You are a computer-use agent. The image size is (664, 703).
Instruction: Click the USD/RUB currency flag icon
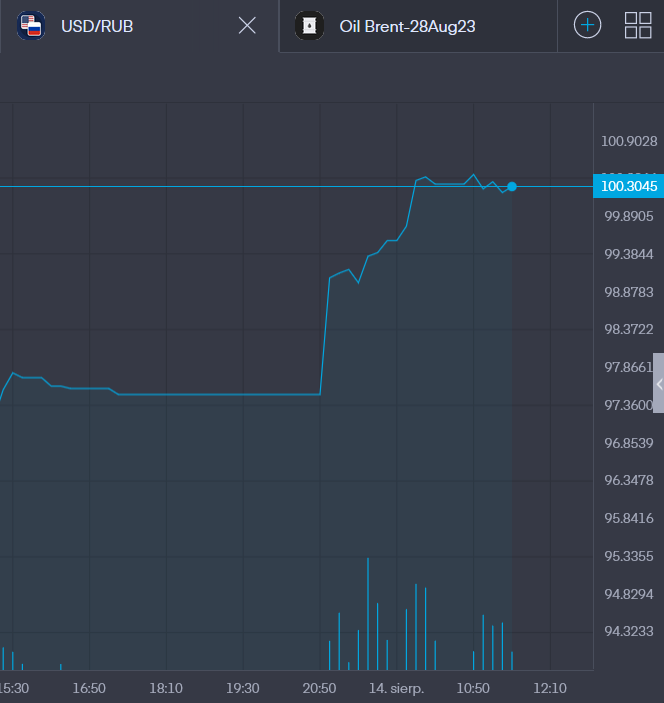31,26
